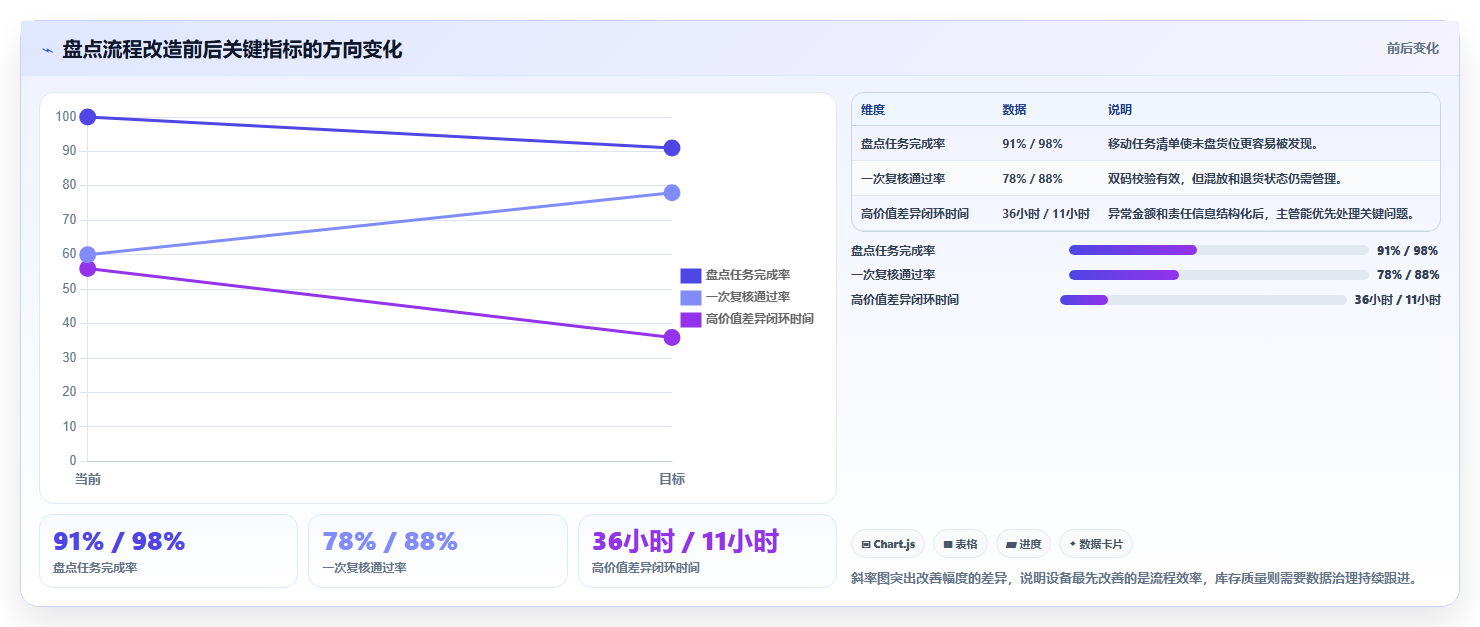The image size is (1480, 627).
Task: Click the 盘点任务完成率 legend label text
Action: point(748,275)
